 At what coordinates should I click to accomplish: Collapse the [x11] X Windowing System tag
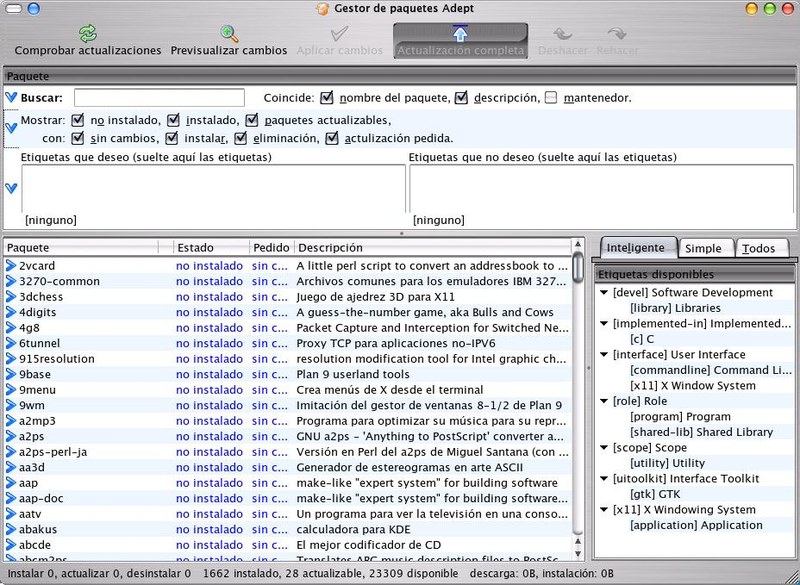(605, 510)
